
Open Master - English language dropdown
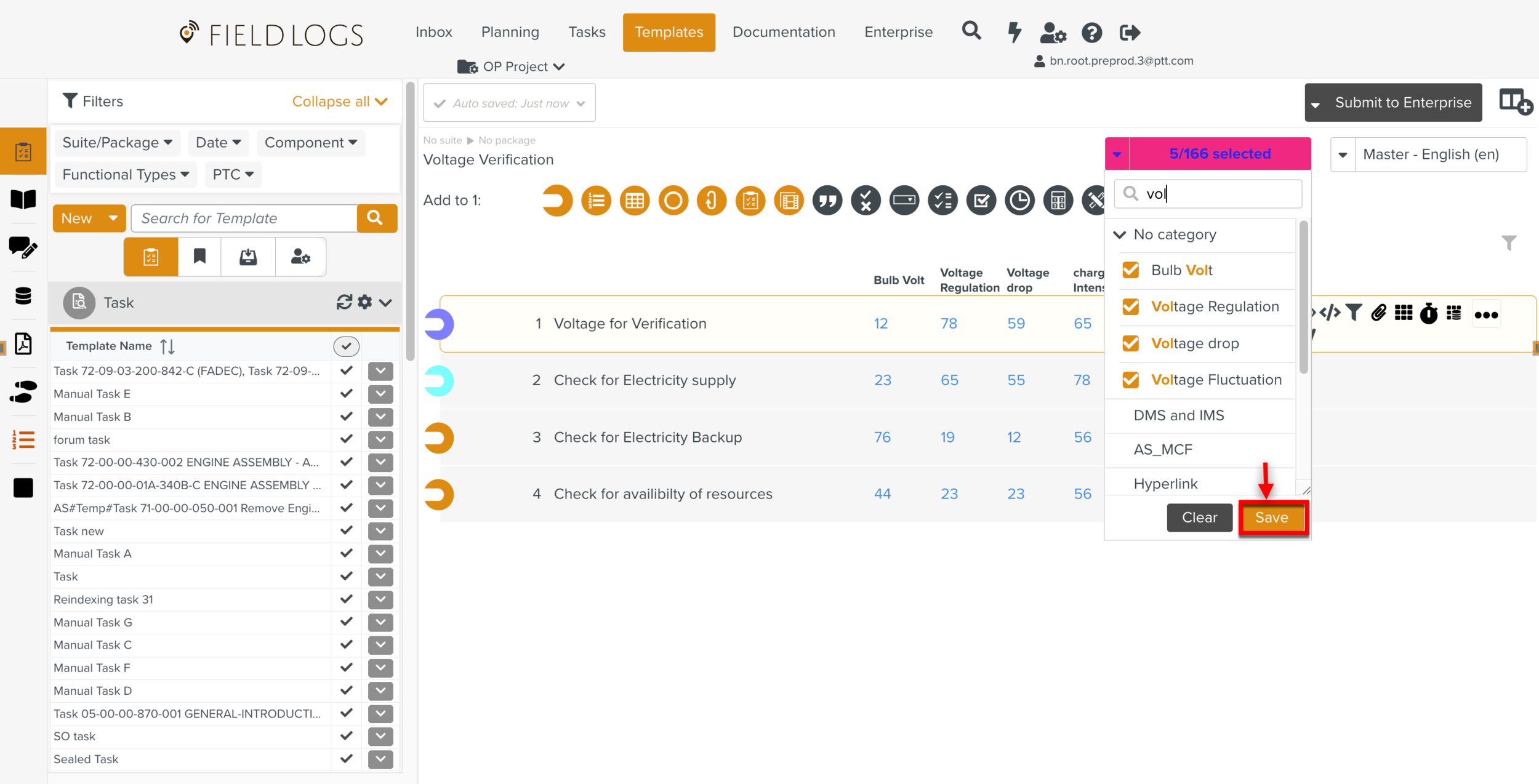coord(1428,154)
